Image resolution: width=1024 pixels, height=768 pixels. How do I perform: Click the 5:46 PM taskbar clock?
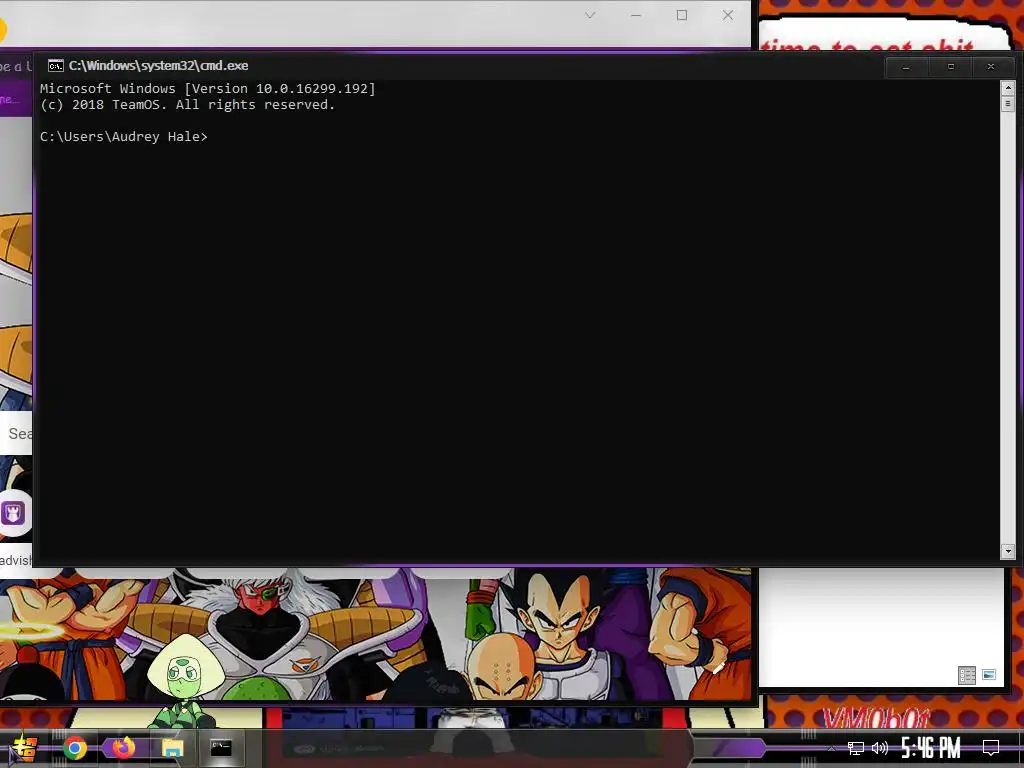tap(931, 748)
